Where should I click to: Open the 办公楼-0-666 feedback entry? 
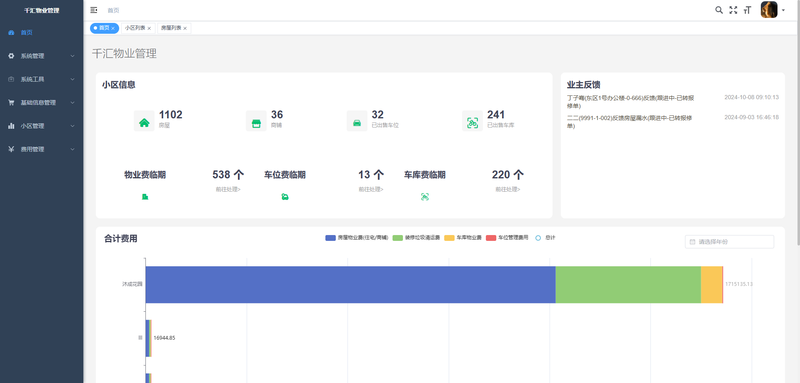630,101
